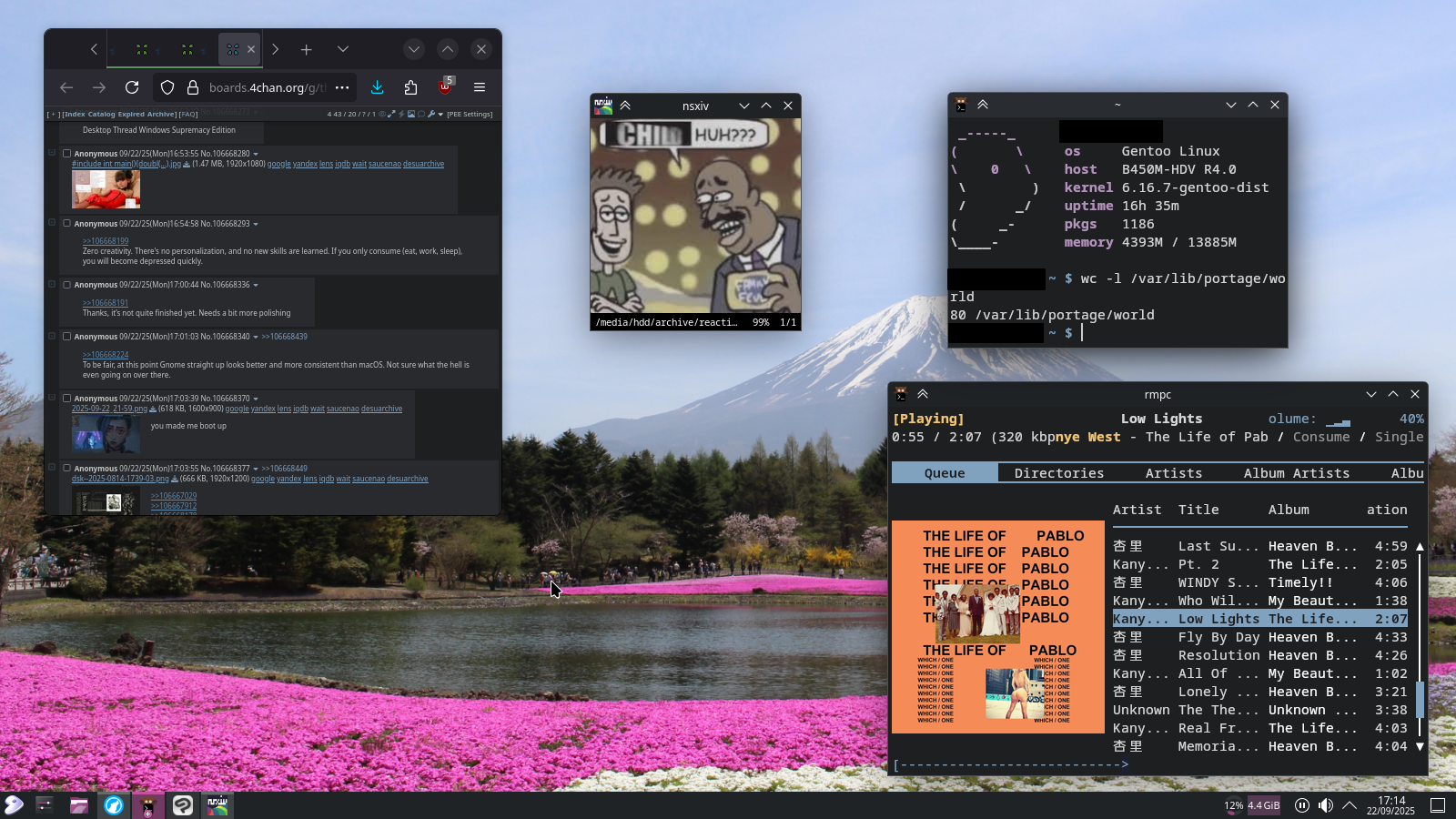This screenshot has width=1456, height=819.
Task: Open post menu arrow for No.106668370
Action: coord(256,399)
